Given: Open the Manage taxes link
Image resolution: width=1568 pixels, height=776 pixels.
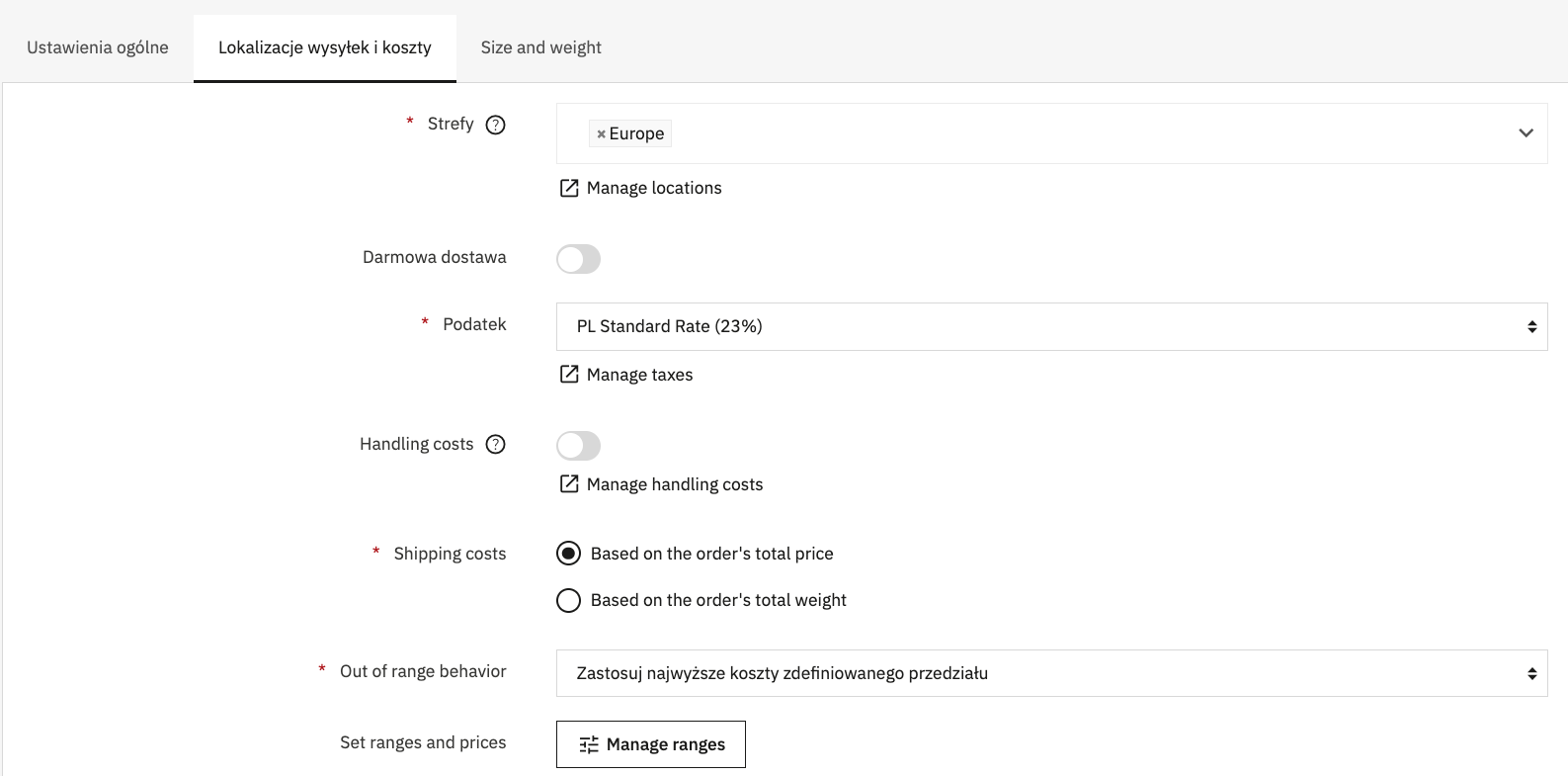Looking at the screenshot, I should pyautogui.click(x=639, y=375).
